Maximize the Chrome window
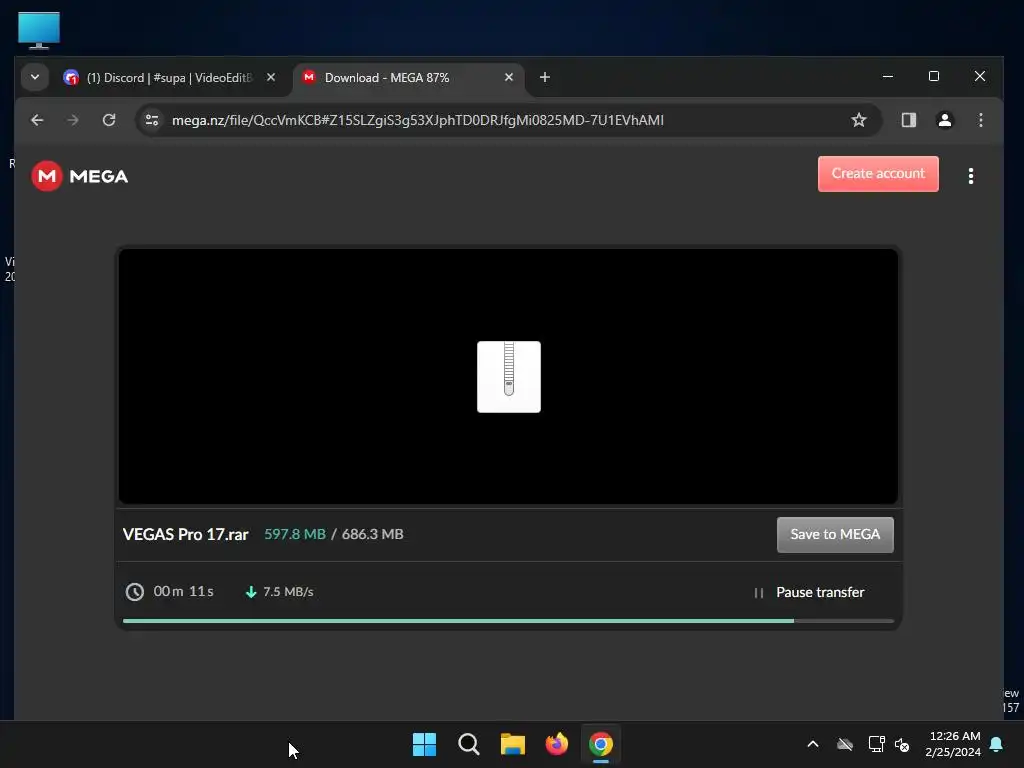The width and height of the screenshot is (1024, 768). (x=934, y=76)
